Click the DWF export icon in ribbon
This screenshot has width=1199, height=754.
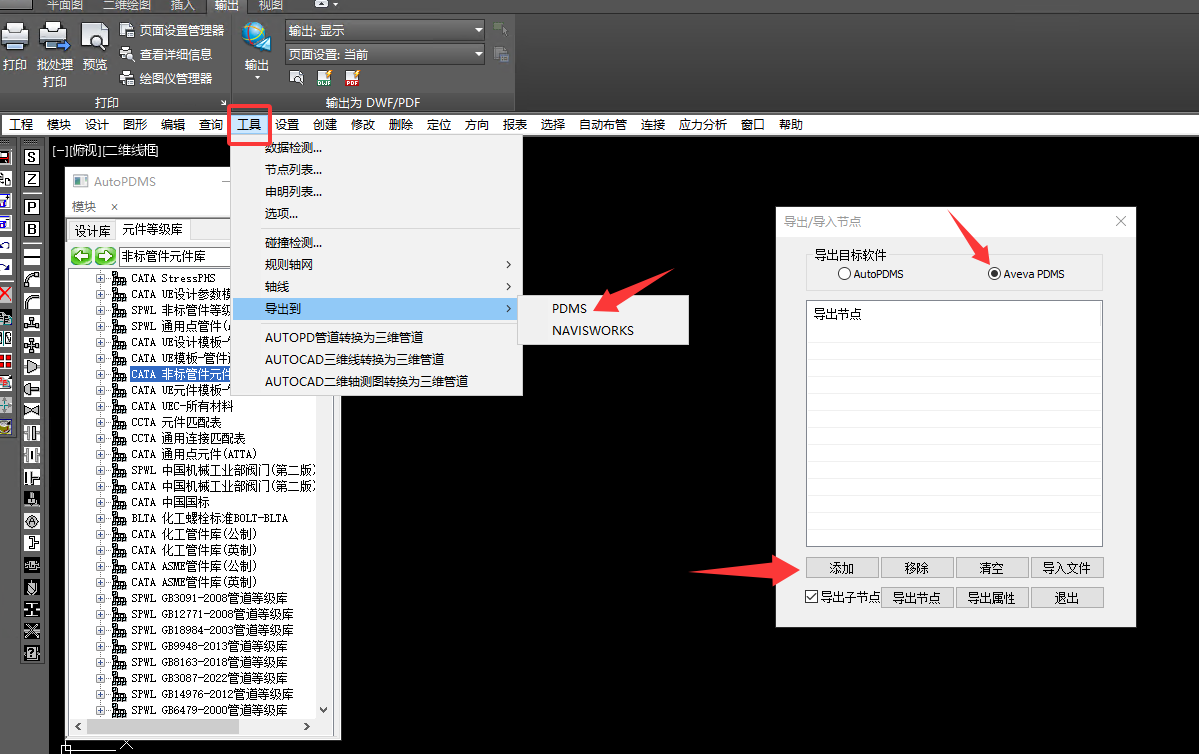pos(324,77)
